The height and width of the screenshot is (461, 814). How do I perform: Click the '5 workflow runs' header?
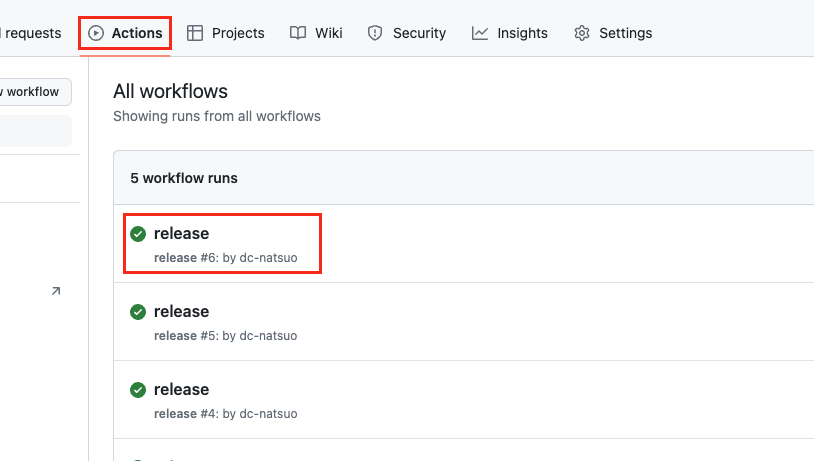pyautogui.click(x=184, y=178)
